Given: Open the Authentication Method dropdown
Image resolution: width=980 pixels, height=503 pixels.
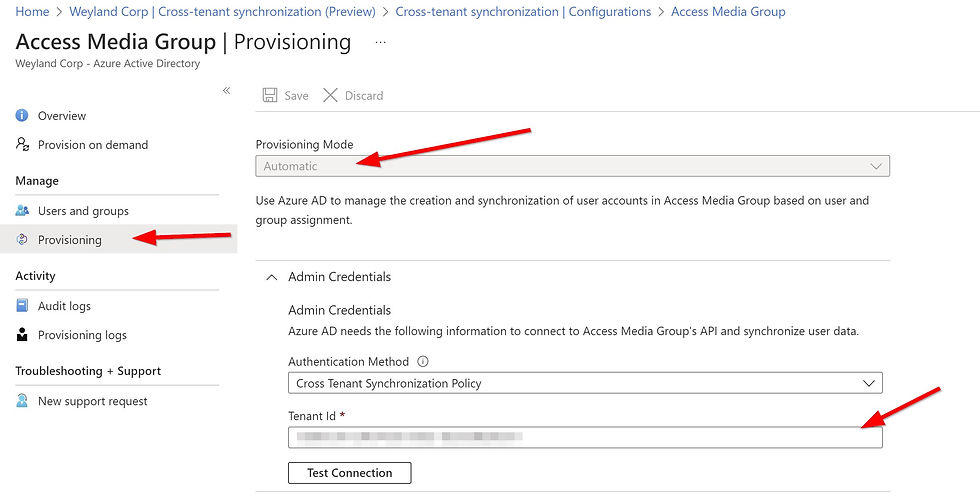Looking at the screenshot, I should [585, 383].
